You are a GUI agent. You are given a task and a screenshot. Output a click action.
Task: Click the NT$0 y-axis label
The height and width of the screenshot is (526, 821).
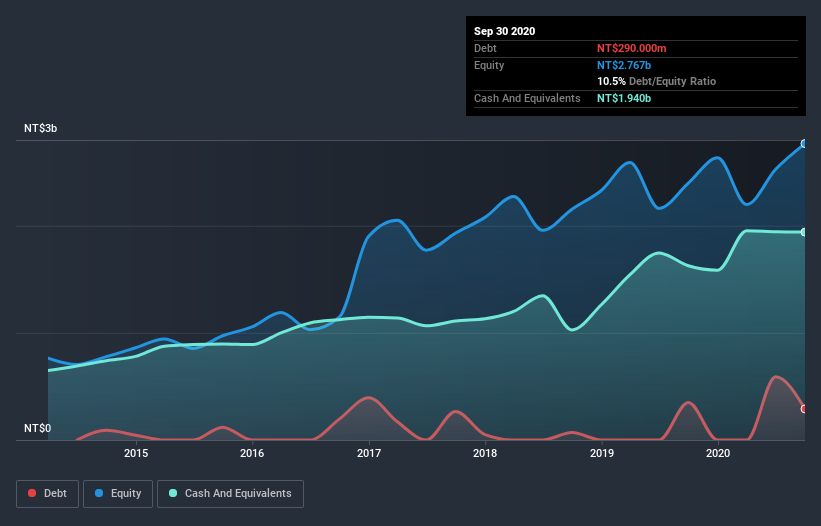point(38,428)
